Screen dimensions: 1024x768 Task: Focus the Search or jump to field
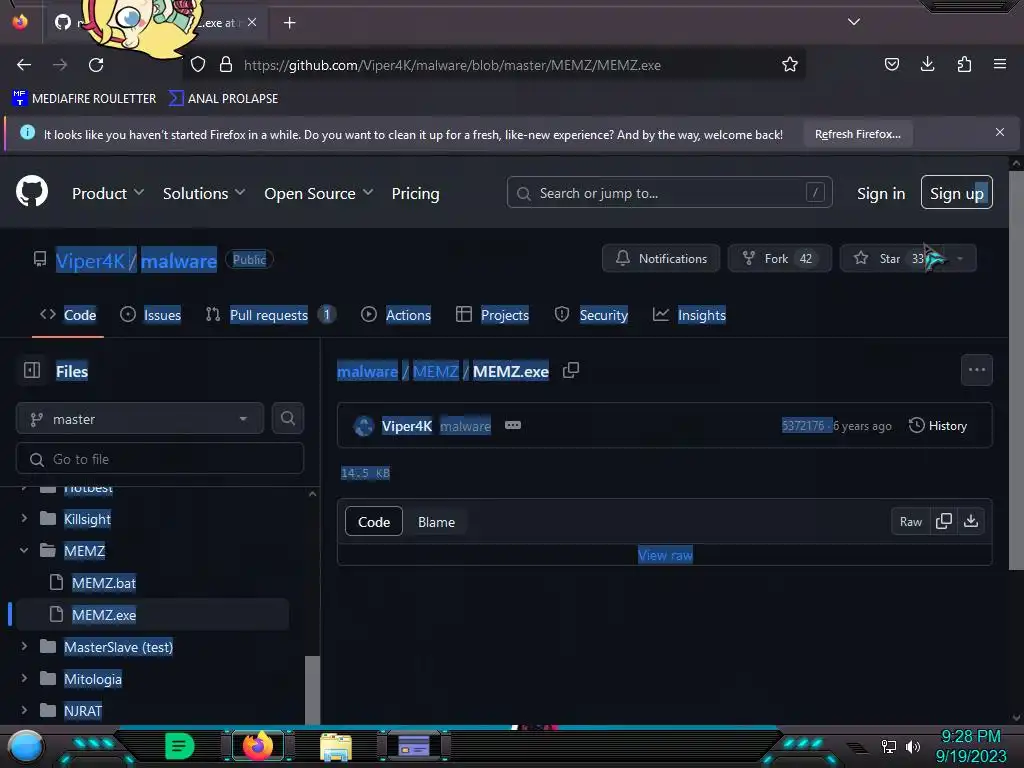pyautogui.click(x=669, y=193)
